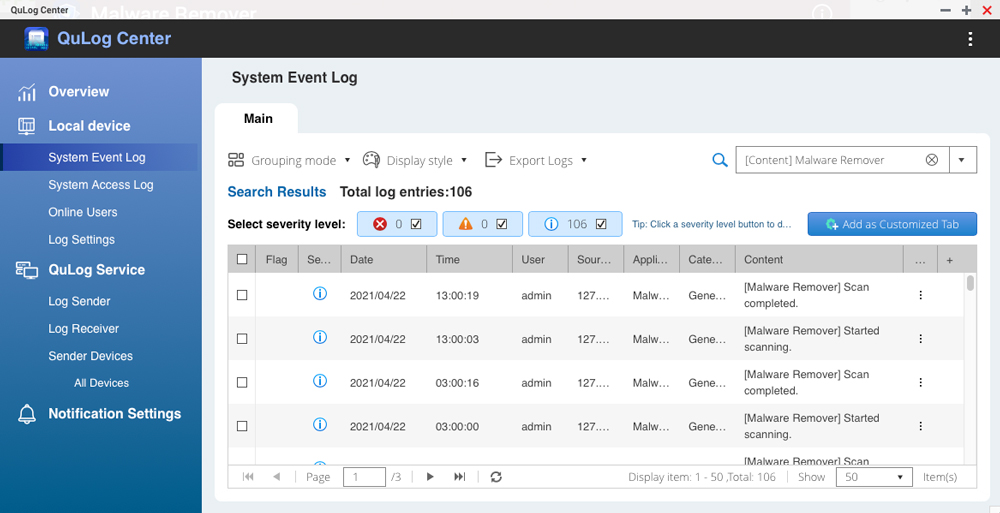Image resolution: width=1000 pixels, height=513 pixels.
Task: Go to next page of results
Action: pyautogui.click(x=430, y=477)
